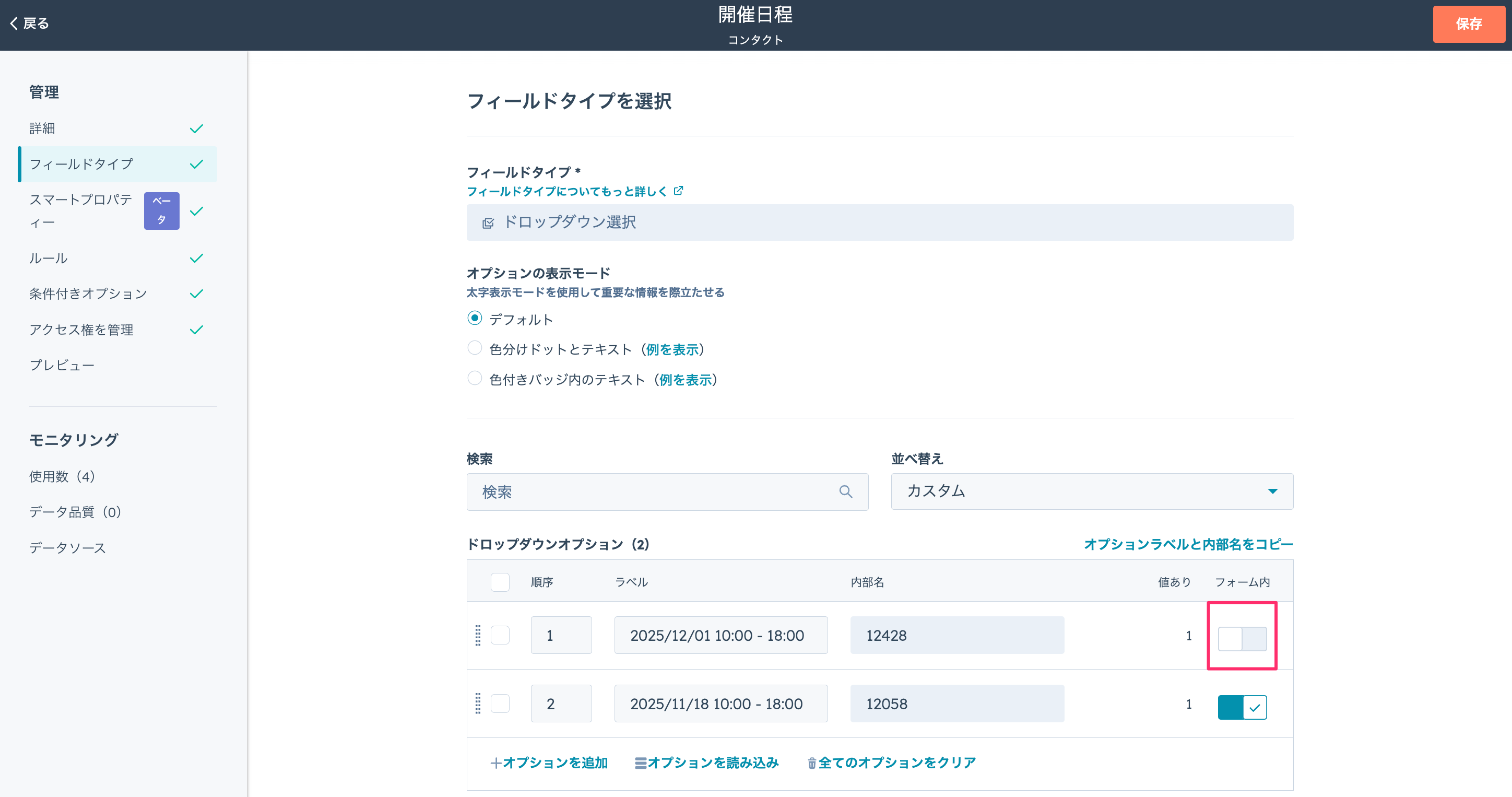Click the 順序 column header
This screenshot has width=1512, height=797.
tap(542, 582)
